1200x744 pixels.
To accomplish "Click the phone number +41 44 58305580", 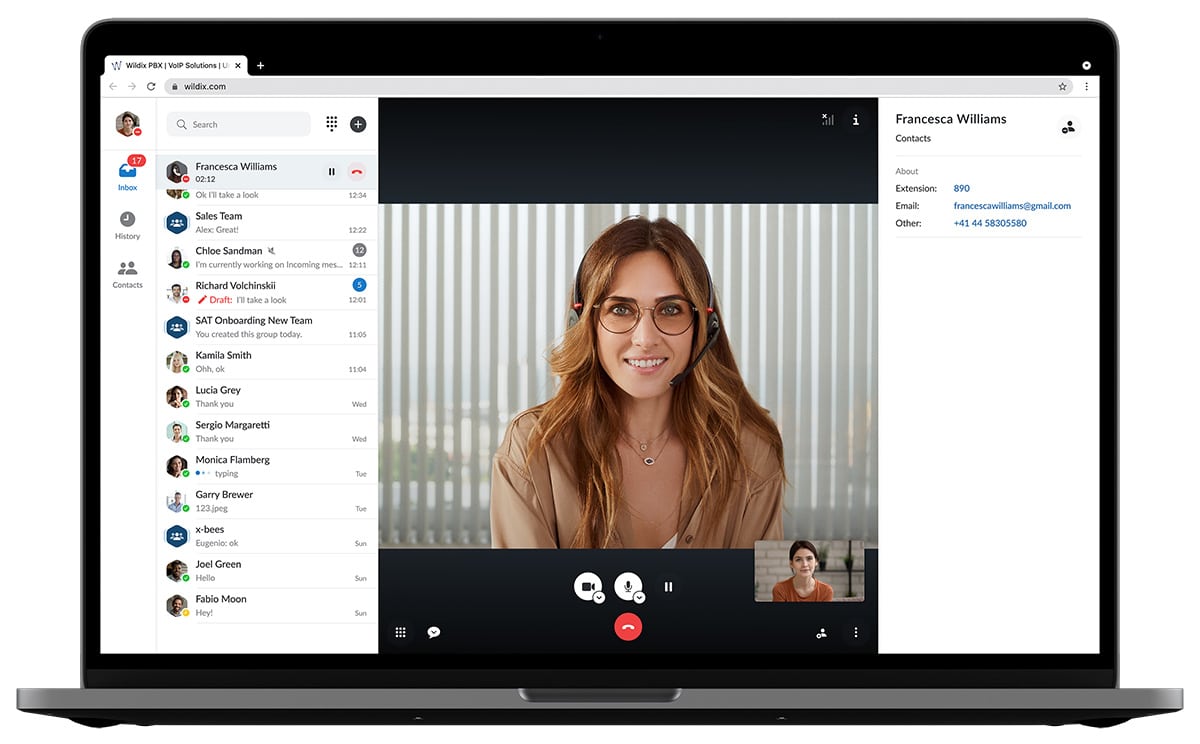I will tap(990, 223).
